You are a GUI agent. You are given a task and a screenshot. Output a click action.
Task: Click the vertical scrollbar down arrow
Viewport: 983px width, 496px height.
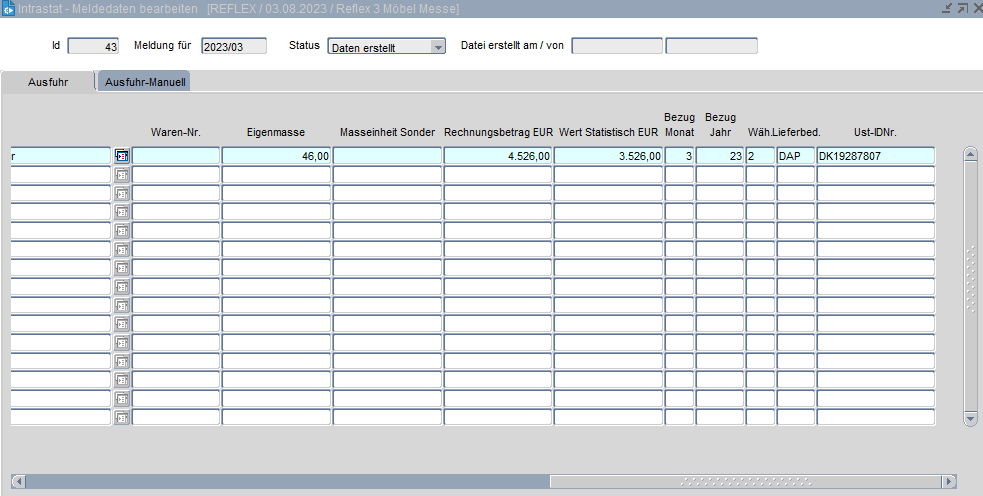click(x=969, y=419)
